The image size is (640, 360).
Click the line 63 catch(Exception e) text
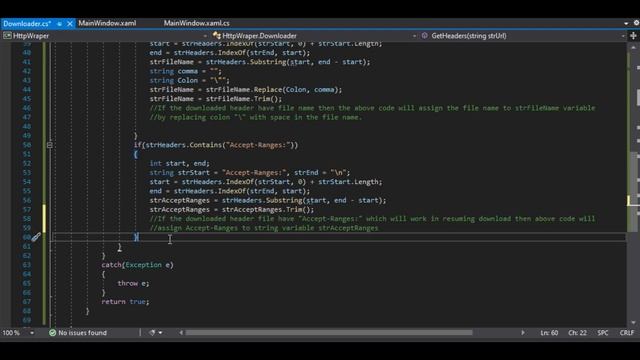coord(138,265)
